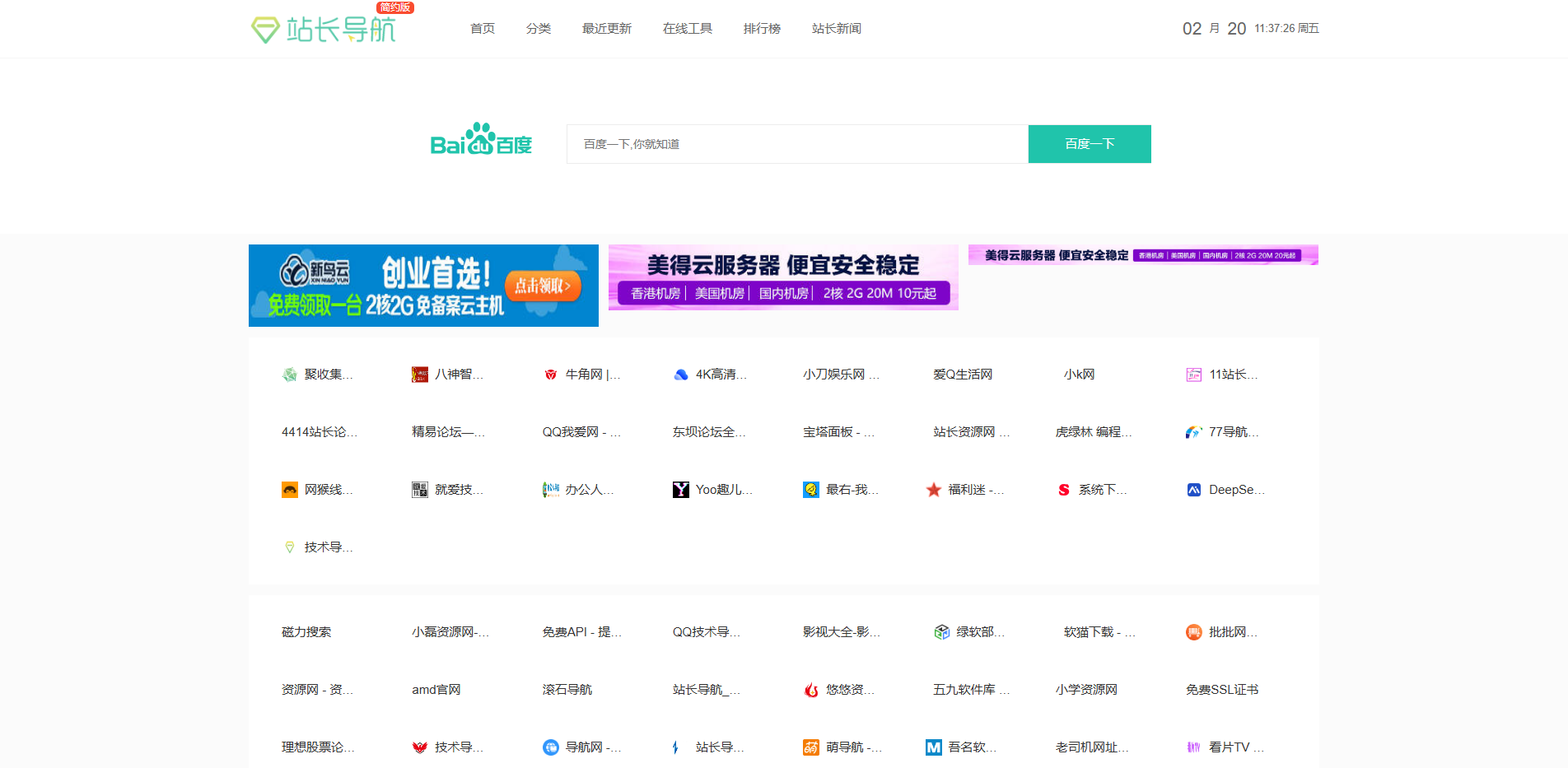Click the DeepSeek site icon
This screenshot has height=768, width=1568.
click(1193, 490)
